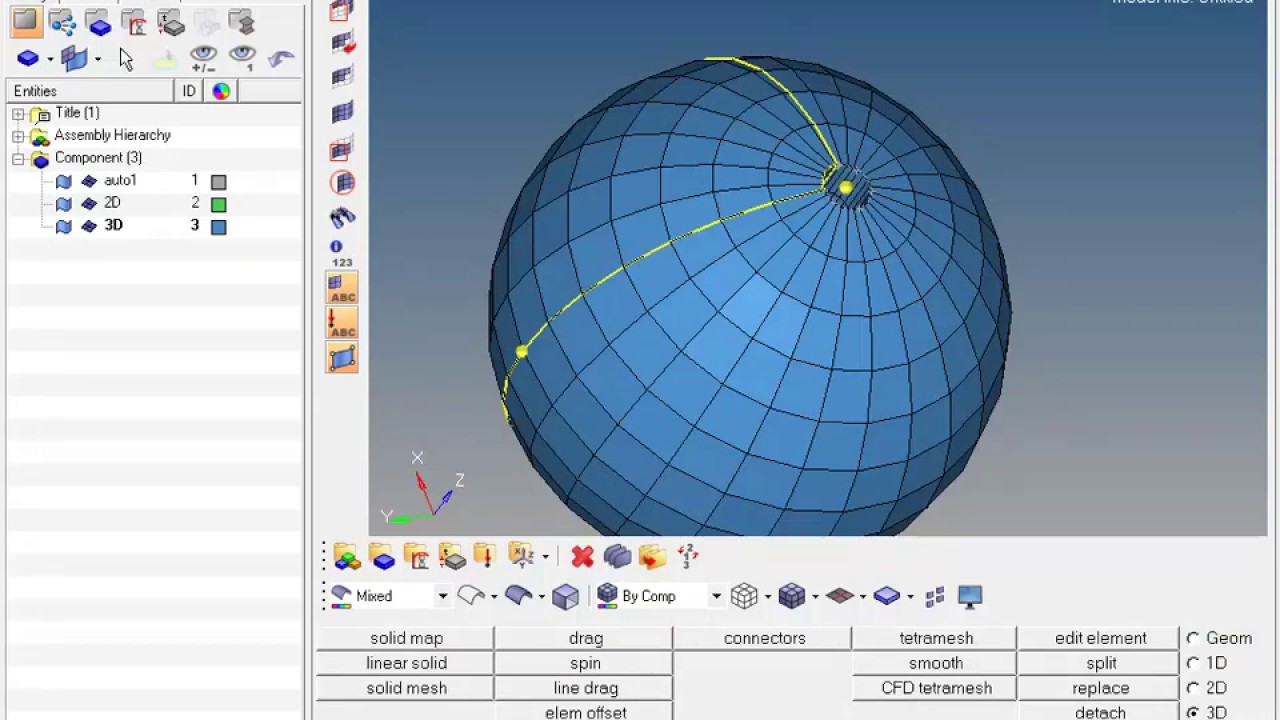
Task: Open the material view folder icon
Action: 241,21
